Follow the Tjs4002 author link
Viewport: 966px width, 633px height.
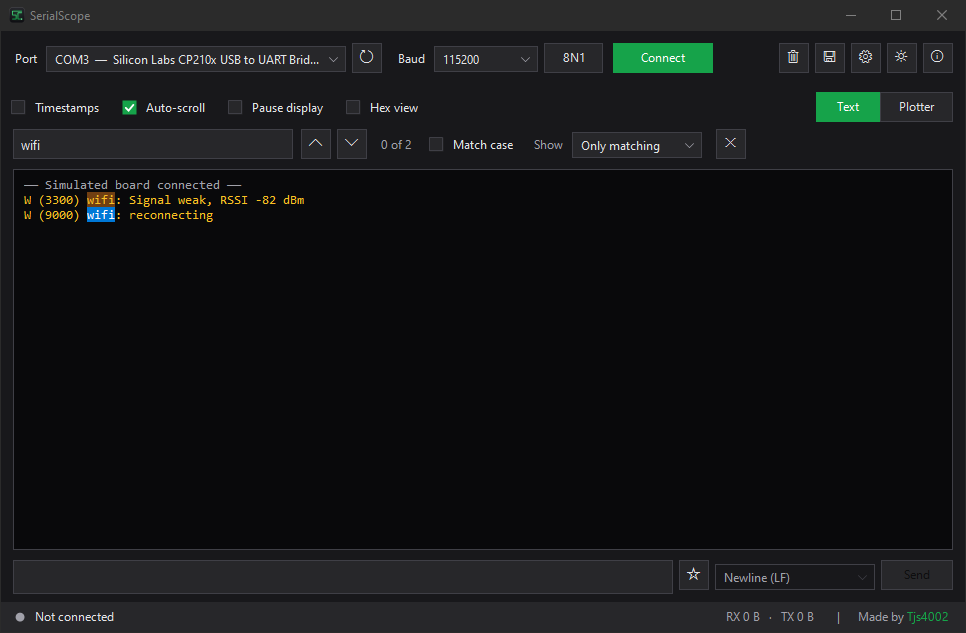(927, 617)
